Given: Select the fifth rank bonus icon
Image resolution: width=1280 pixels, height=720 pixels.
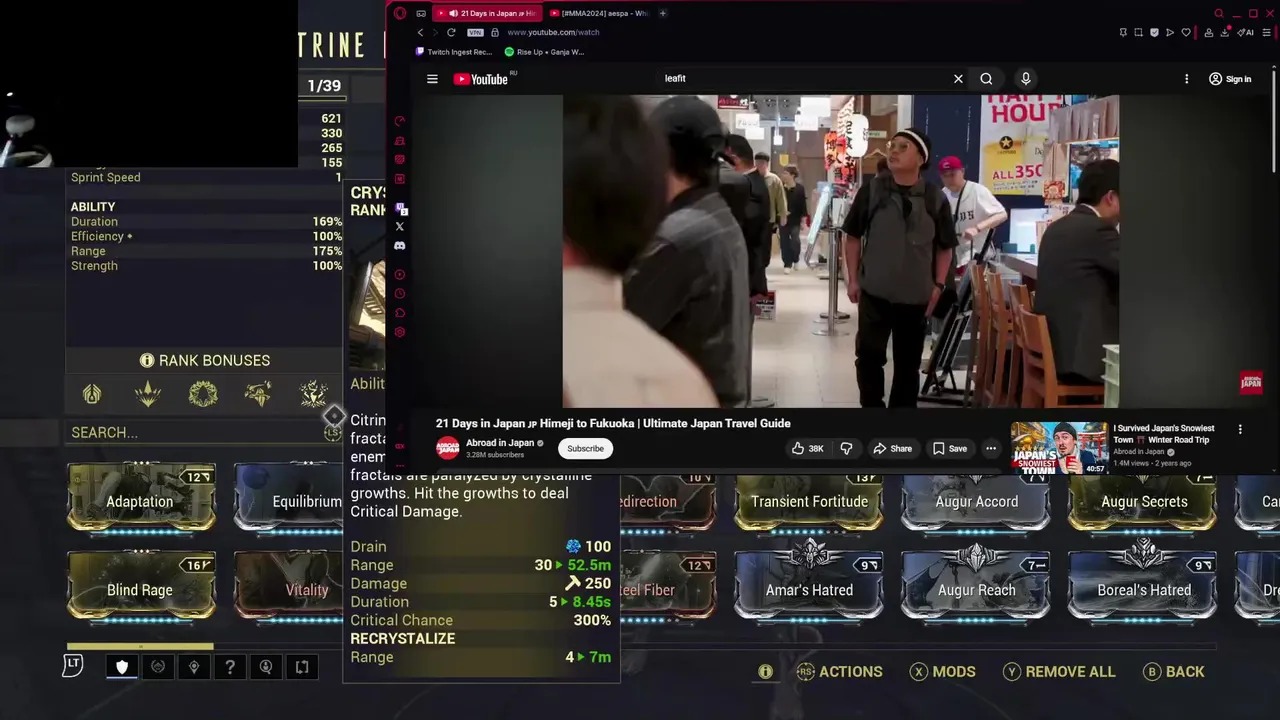Looking at the screenshot, I should (314, 394).
